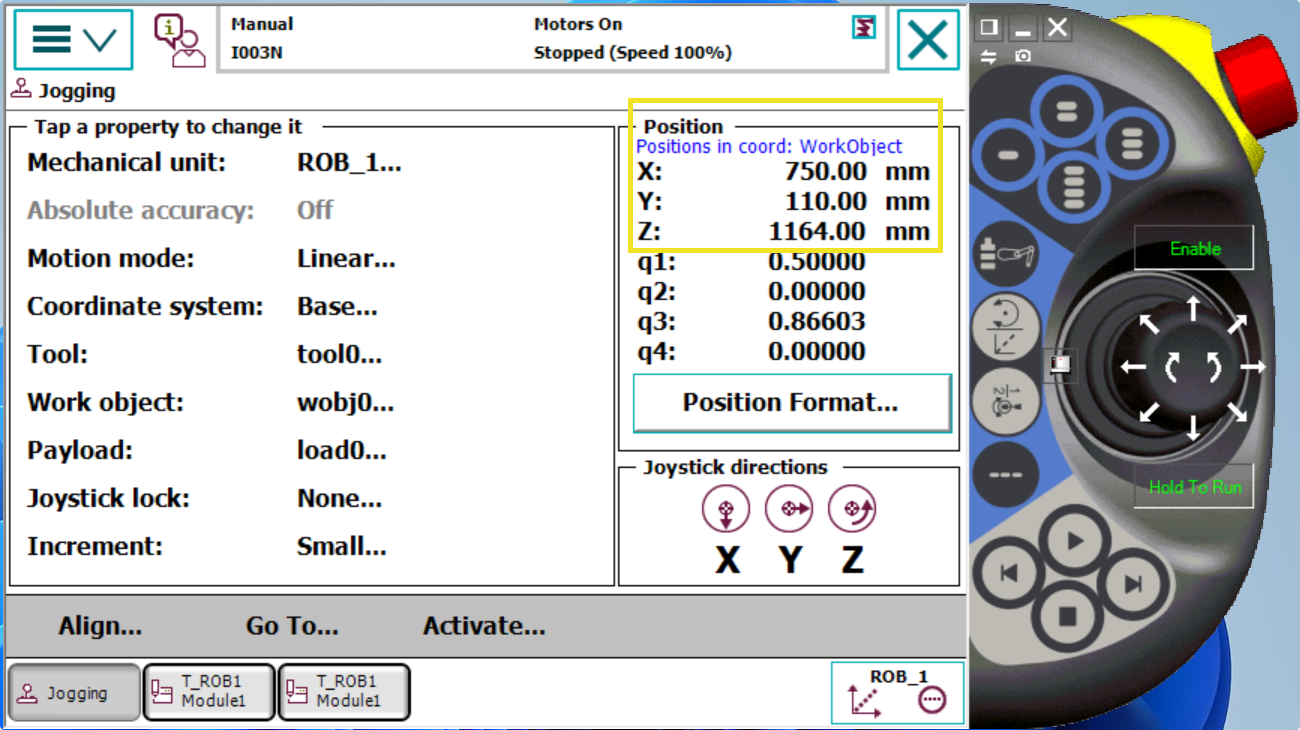Screen dimensions: 1300x730
Task: Click the Position Format button
Action: (x=791, y=403)
